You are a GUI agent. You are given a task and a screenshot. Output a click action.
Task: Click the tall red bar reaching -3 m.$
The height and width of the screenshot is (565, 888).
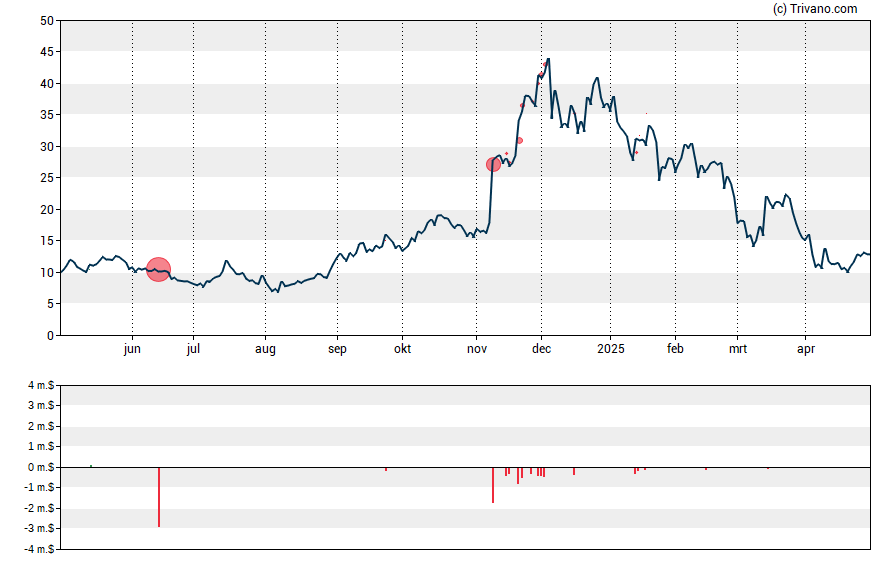(x=159, y=497)
